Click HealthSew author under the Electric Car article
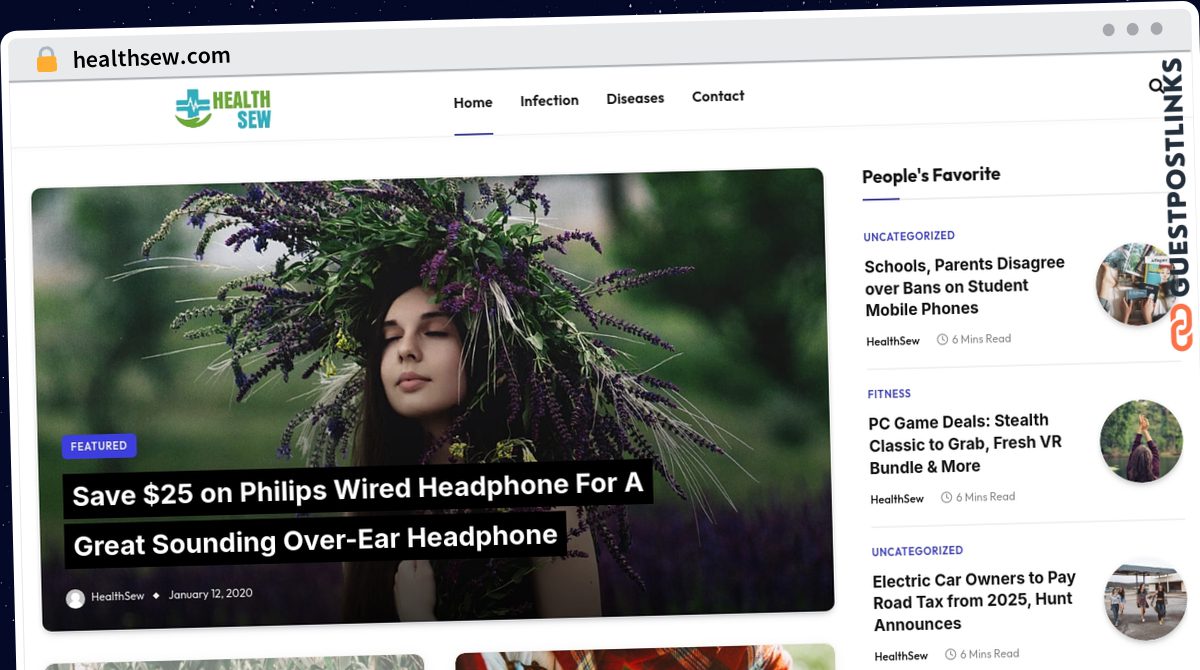The width and height of the screenshot is (1200, 670). [901, 656]
